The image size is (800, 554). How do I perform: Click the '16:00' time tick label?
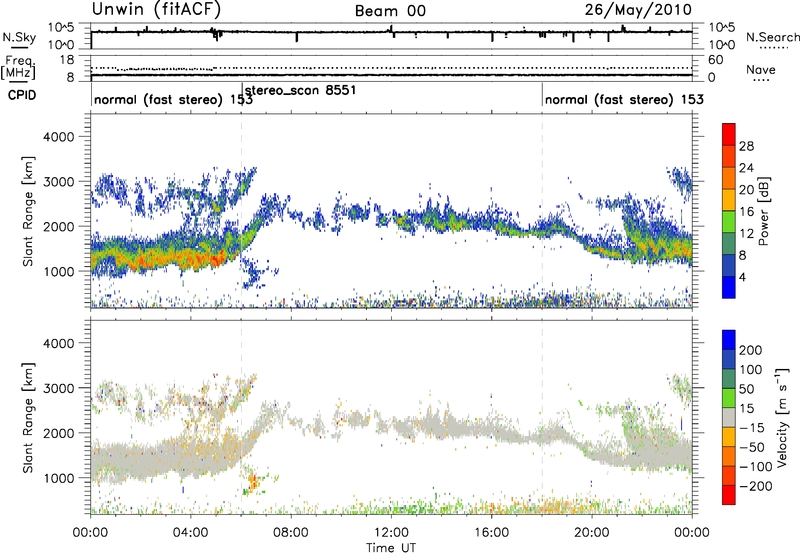click(x=491, y=533)
